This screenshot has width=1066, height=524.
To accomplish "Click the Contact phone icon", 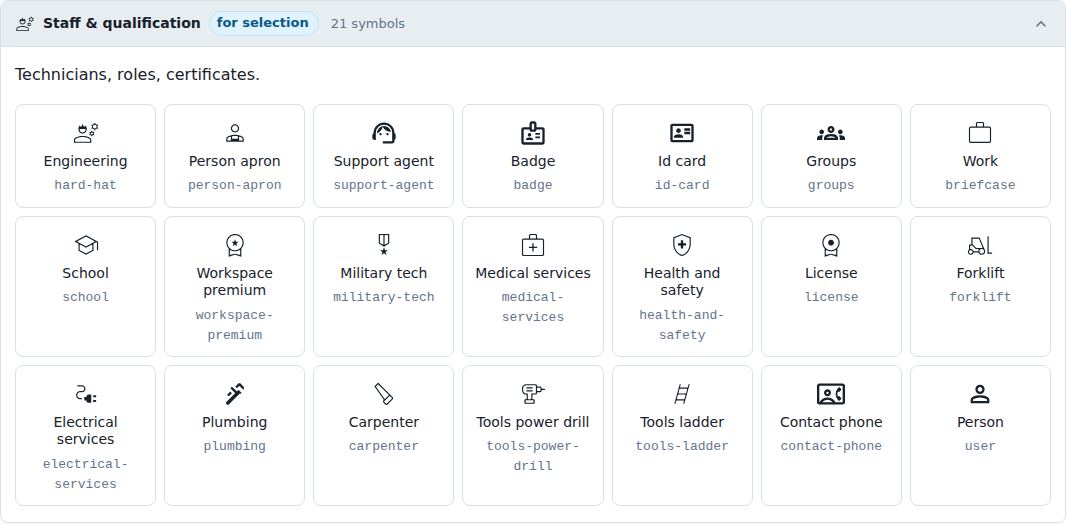I will pos(831,394).
